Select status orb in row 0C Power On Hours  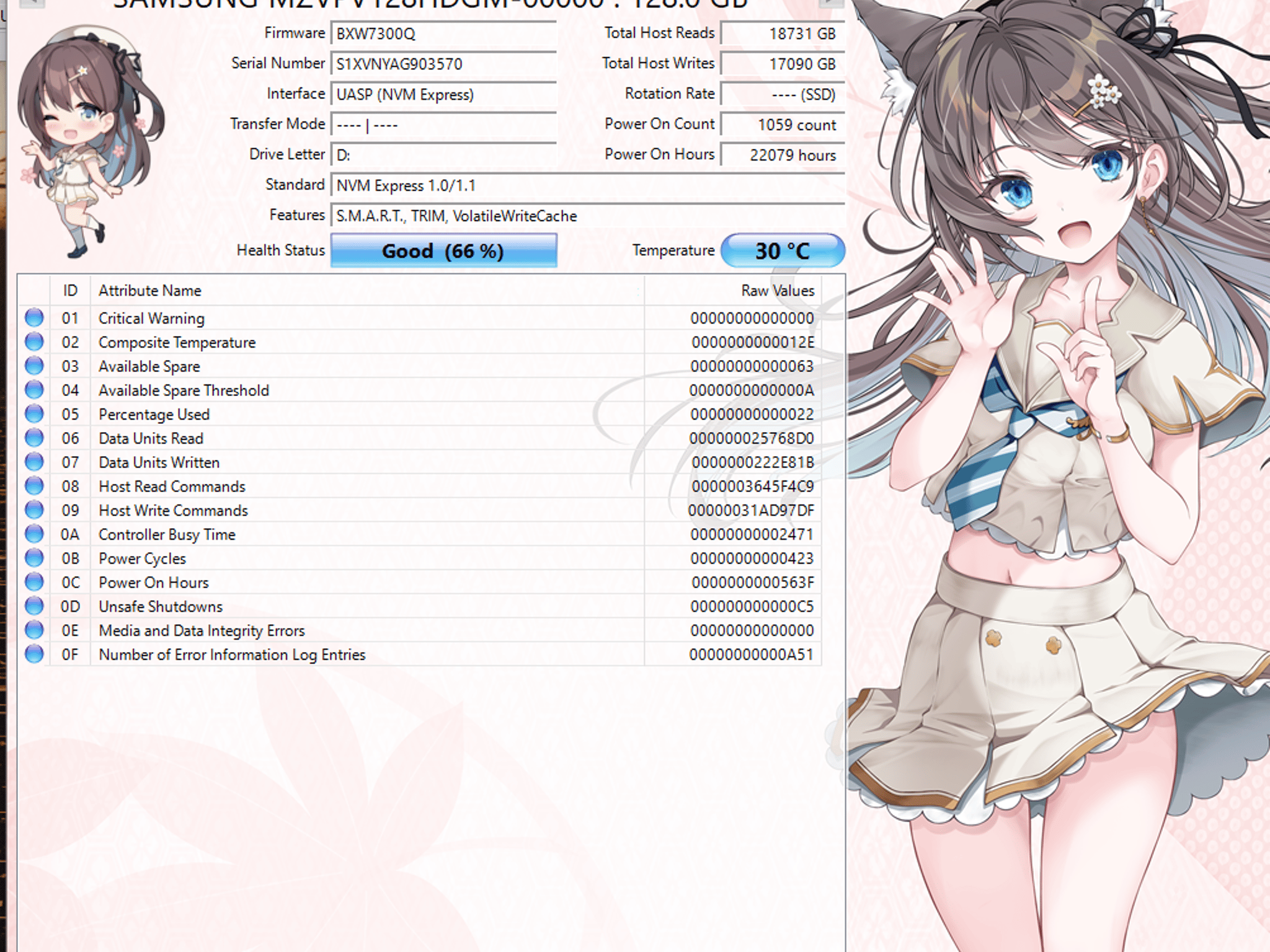coord(34,583)
